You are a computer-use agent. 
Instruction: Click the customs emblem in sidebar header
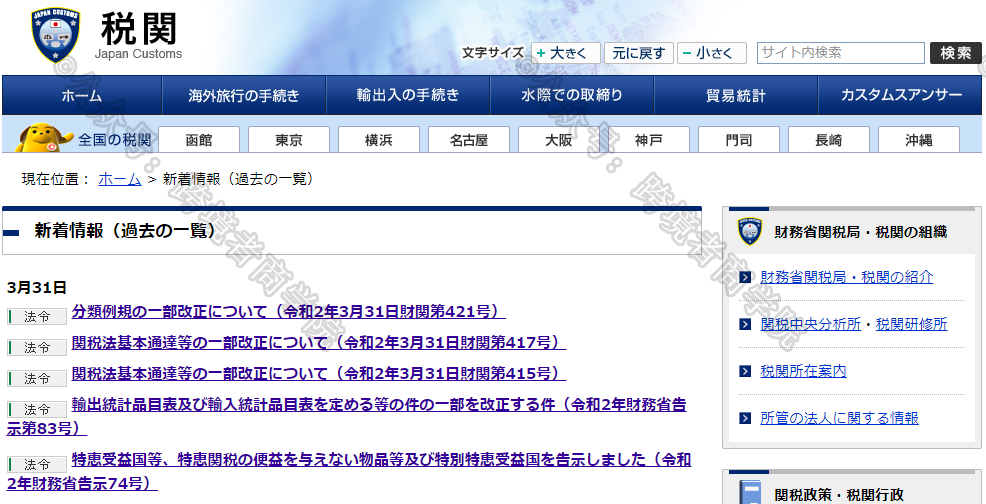click(x=750, y=232)
